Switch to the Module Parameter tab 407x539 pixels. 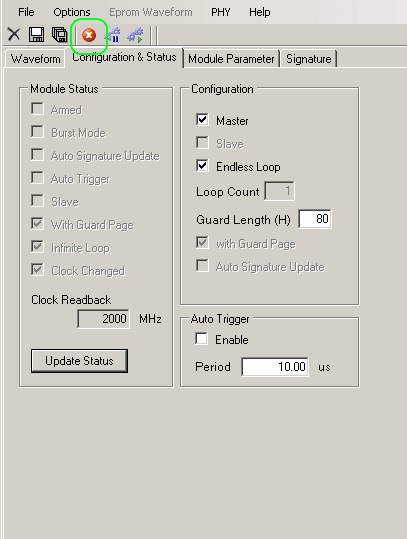[231, 59]
